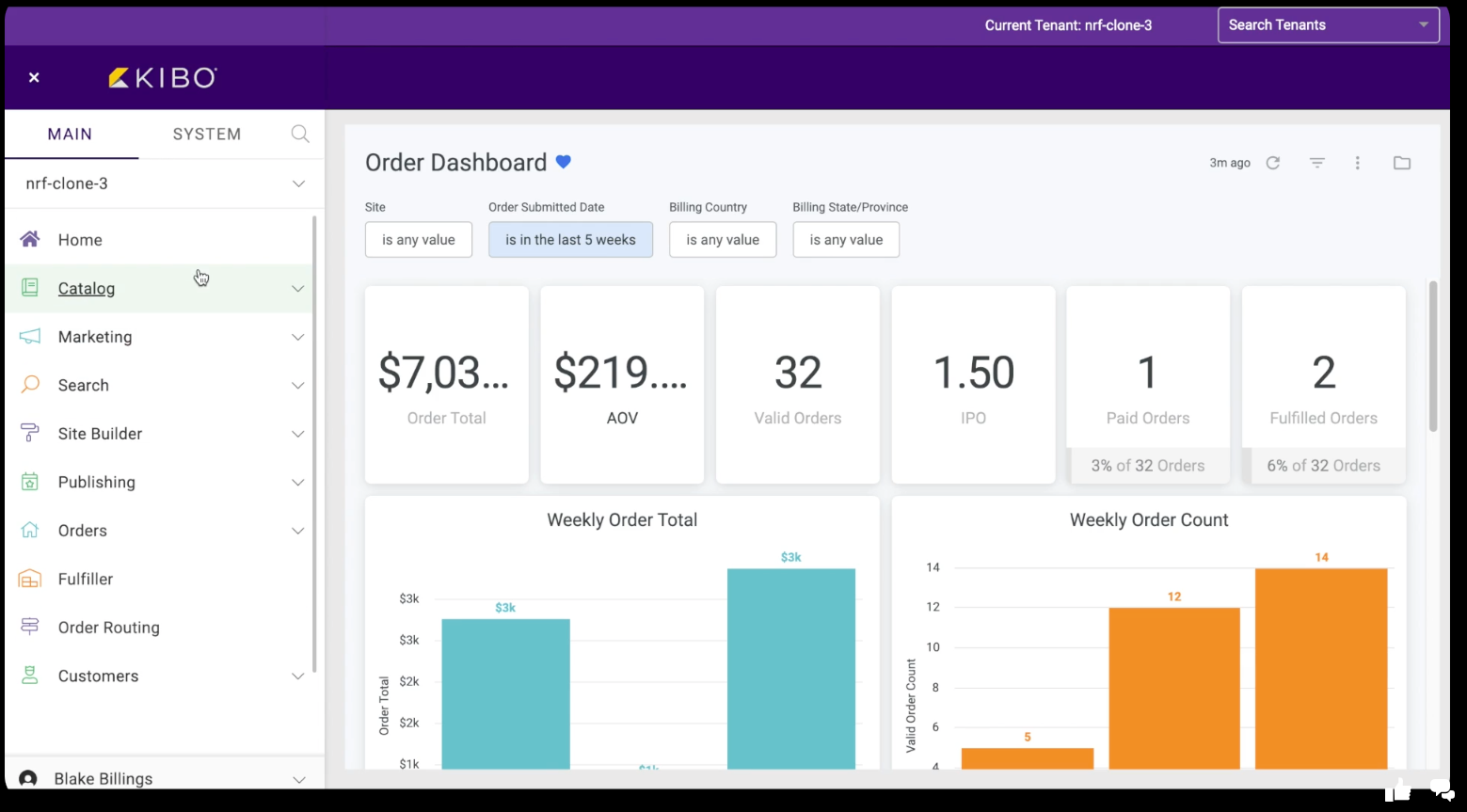
Task: Click the Fulfiller warehouse icon
Action: [x=30, y=579]
